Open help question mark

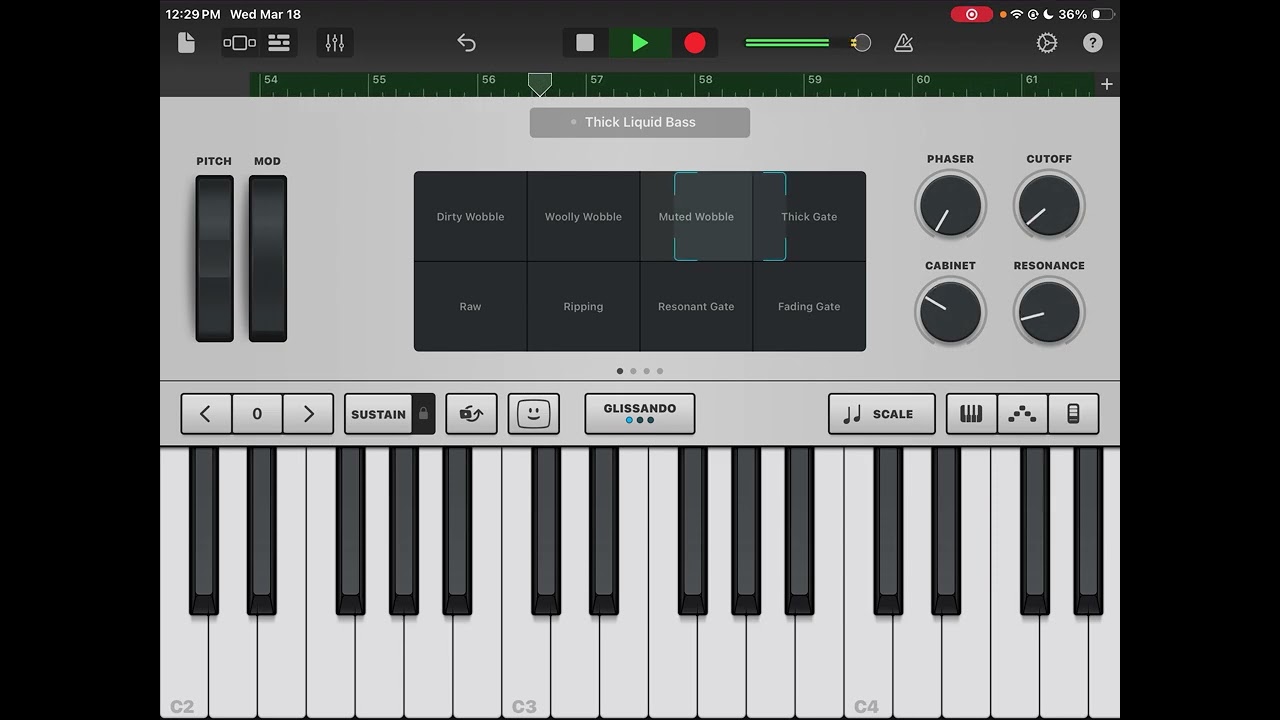tap(1093, 43)
